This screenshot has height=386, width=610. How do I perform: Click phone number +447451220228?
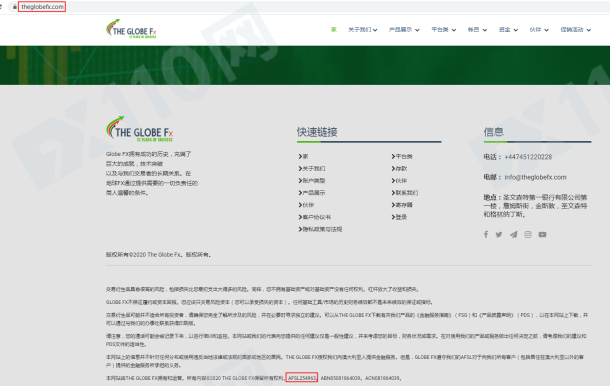pyautogui.click(x=528, y=157)
